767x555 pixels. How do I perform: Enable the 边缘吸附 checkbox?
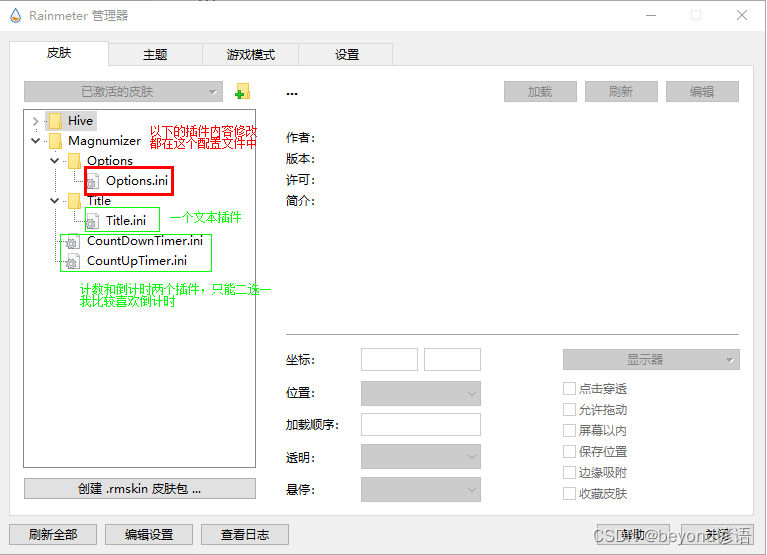[569, 473]
